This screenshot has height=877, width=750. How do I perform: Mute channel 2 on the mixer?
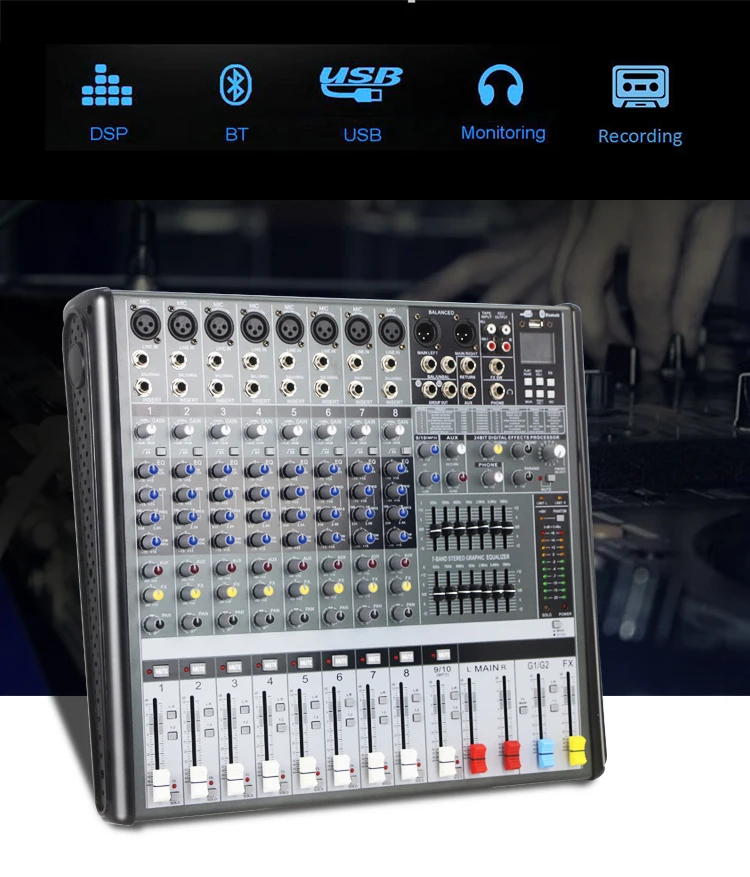(197, 669)
